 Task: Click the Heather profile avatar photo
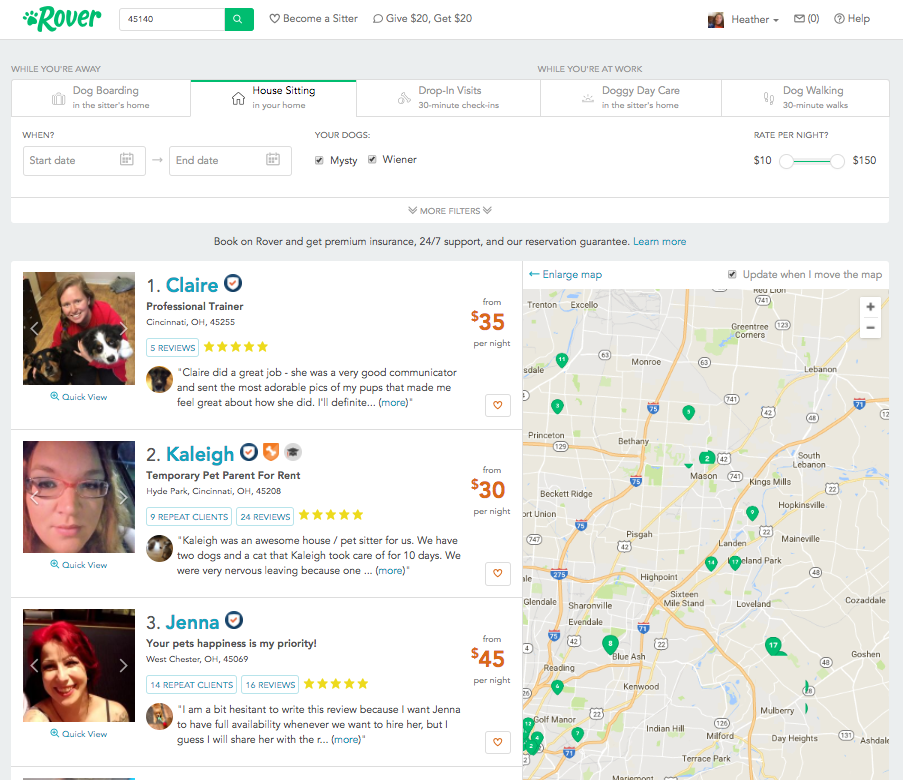(x=716, y=20)
